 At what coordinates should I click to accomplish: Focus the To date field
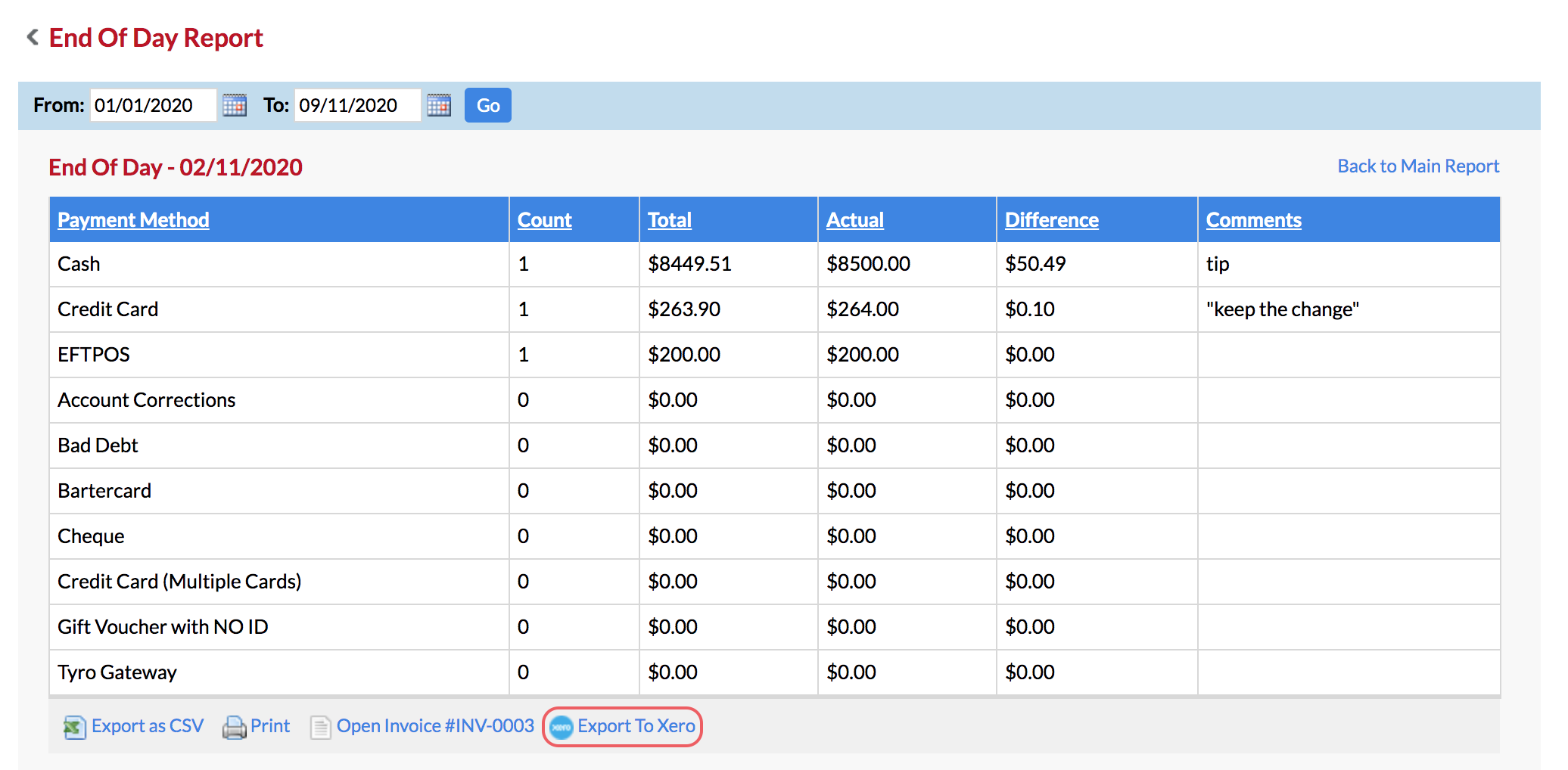[357, 105]
